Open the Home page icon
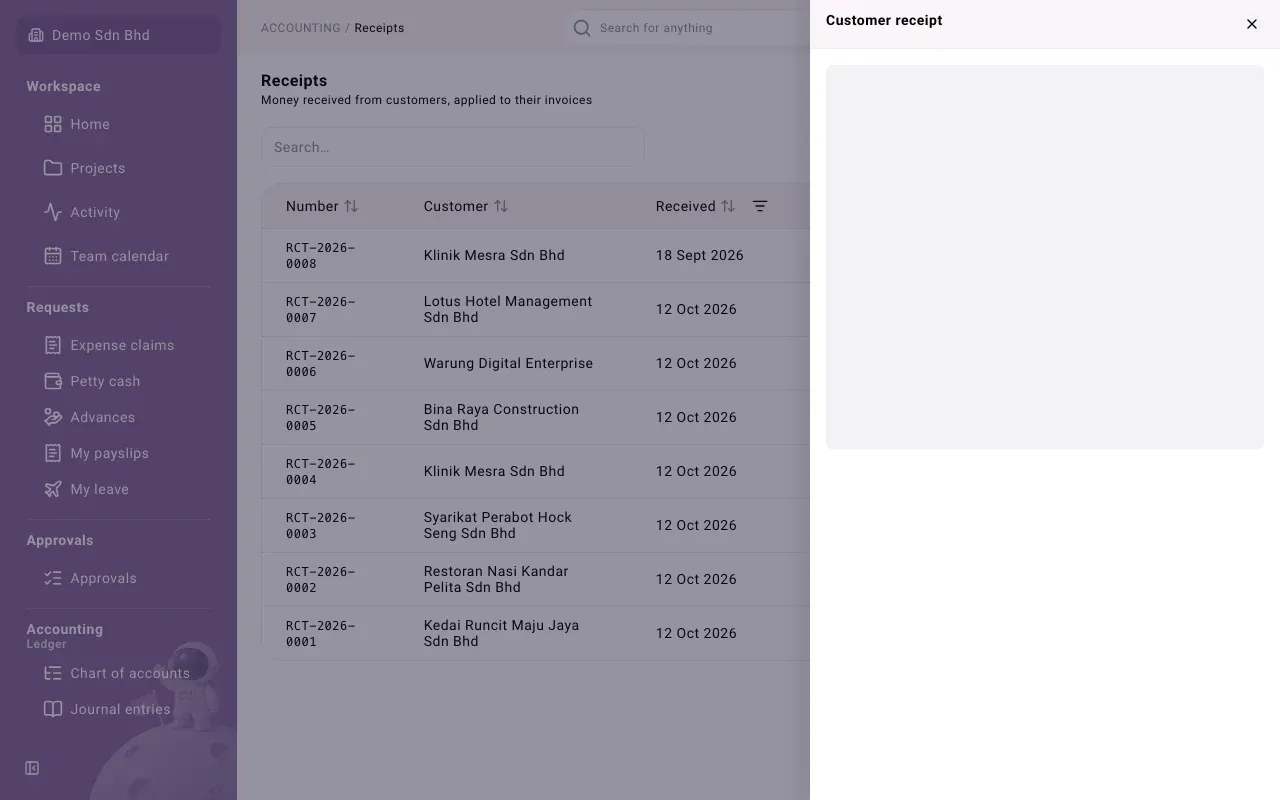The height and width of the screenshot is (800, 1280). 53,124
